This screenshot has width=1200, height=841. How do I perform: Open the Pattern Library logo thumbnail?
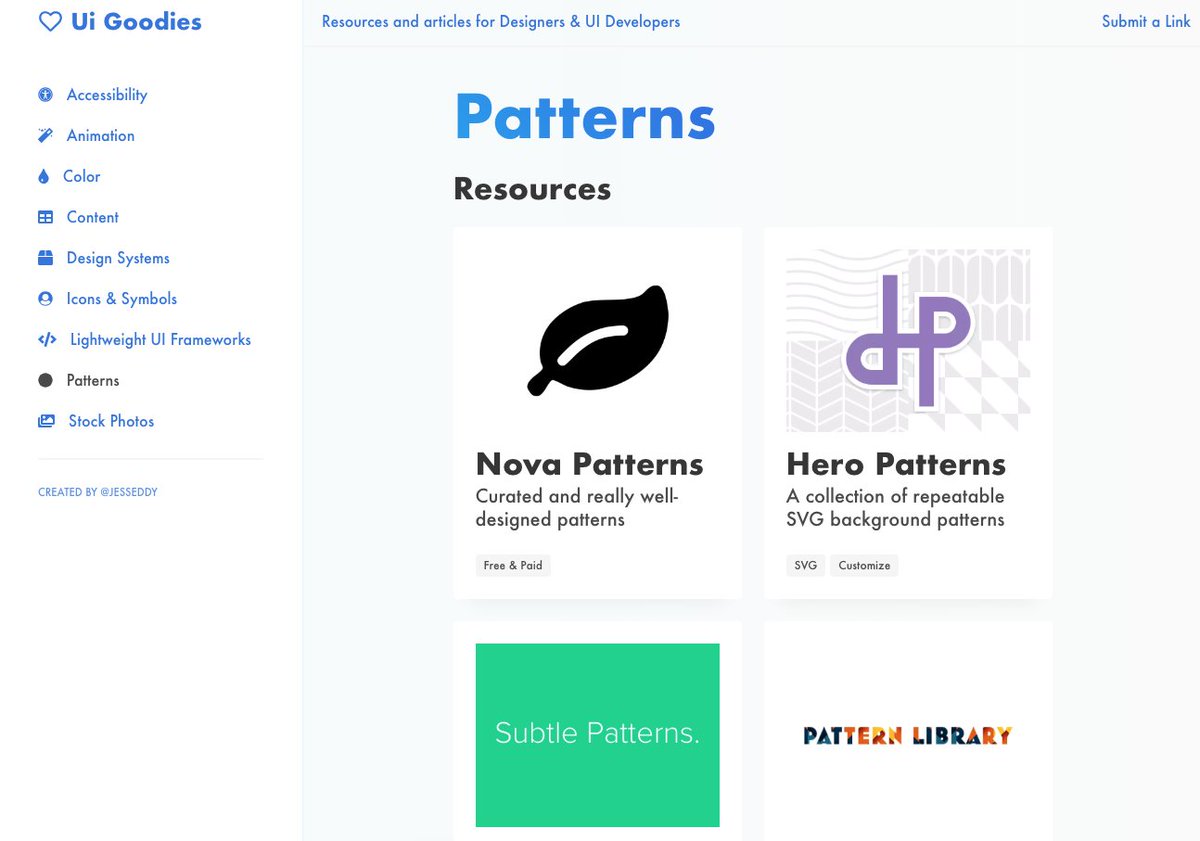(x=908, y=735)
